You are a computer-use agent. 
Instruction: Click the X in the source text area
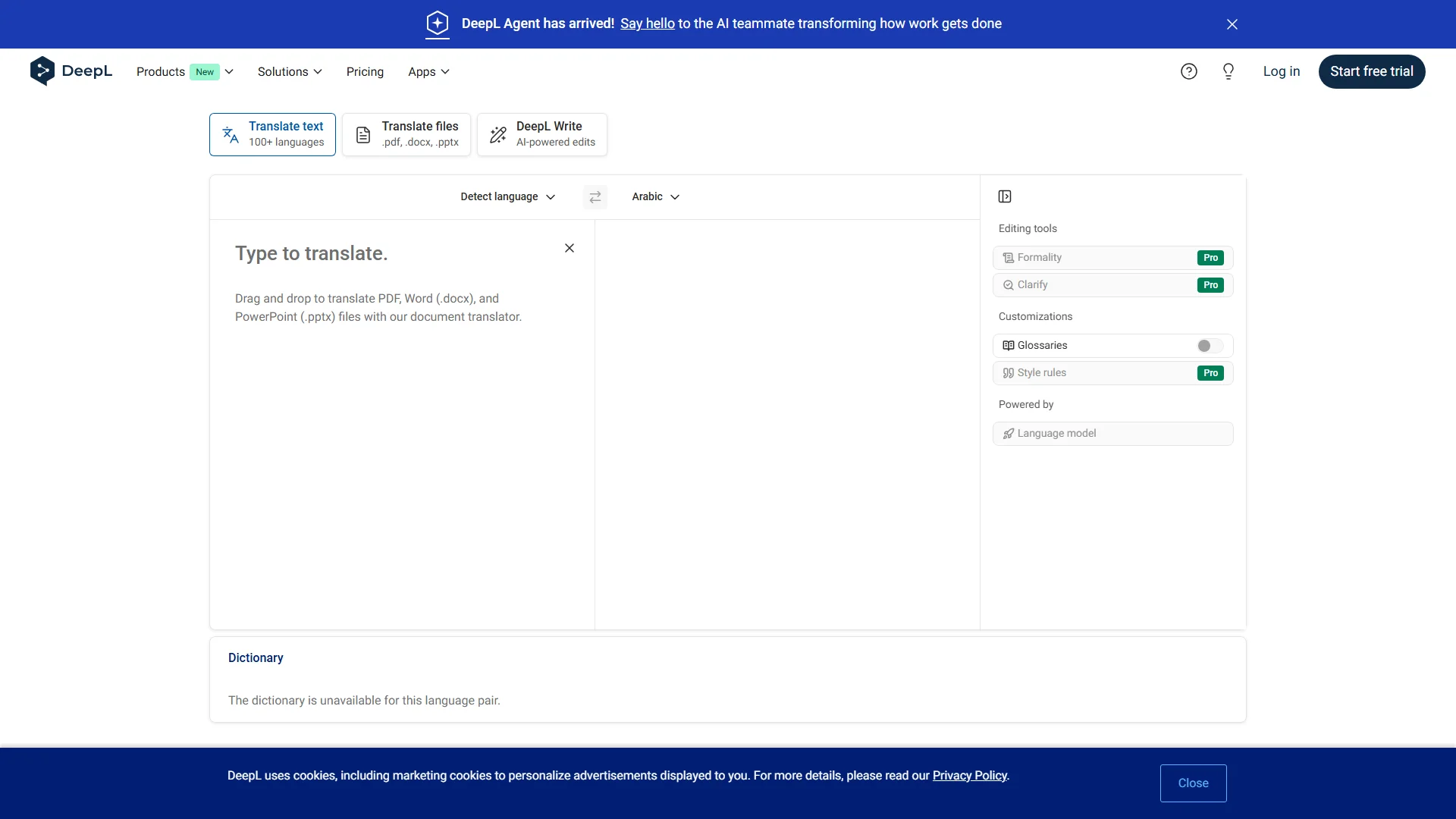coord(570,248)
